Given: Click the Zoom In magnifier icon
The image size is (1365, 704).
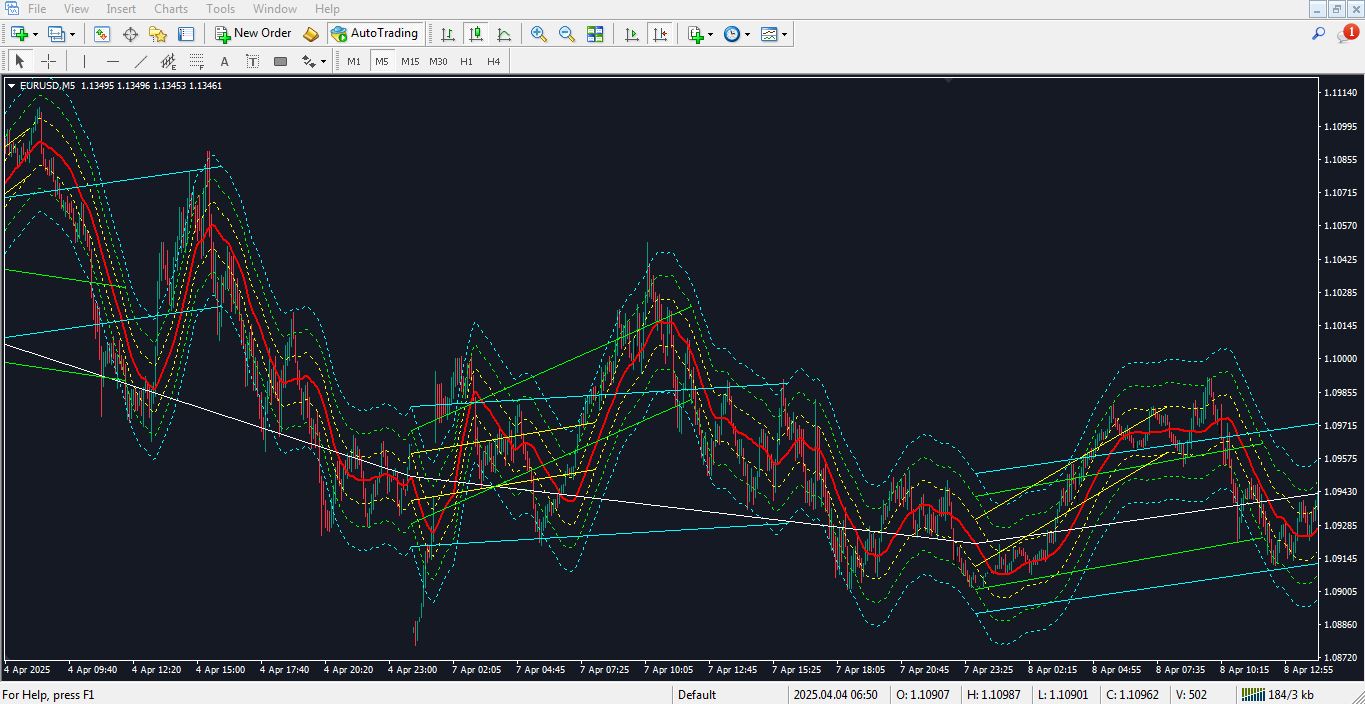Looking at the screenshot, I should pos(538,33).
